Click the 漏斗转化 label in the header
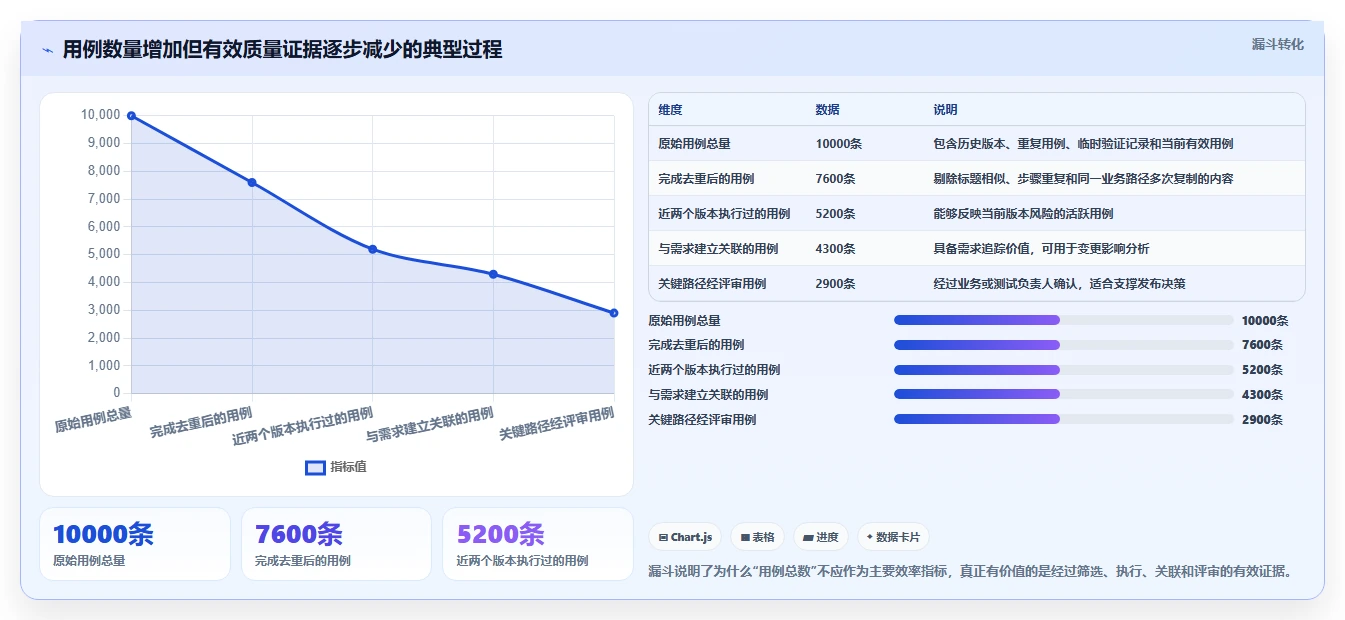The image size is (1345, 620). coord(1277,44)
